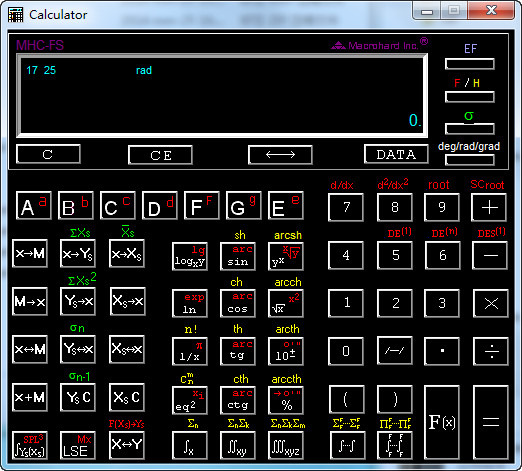Click the arc sin key
Image resolution: width=522 pixels, height=471 pixels.
(238, 256)
